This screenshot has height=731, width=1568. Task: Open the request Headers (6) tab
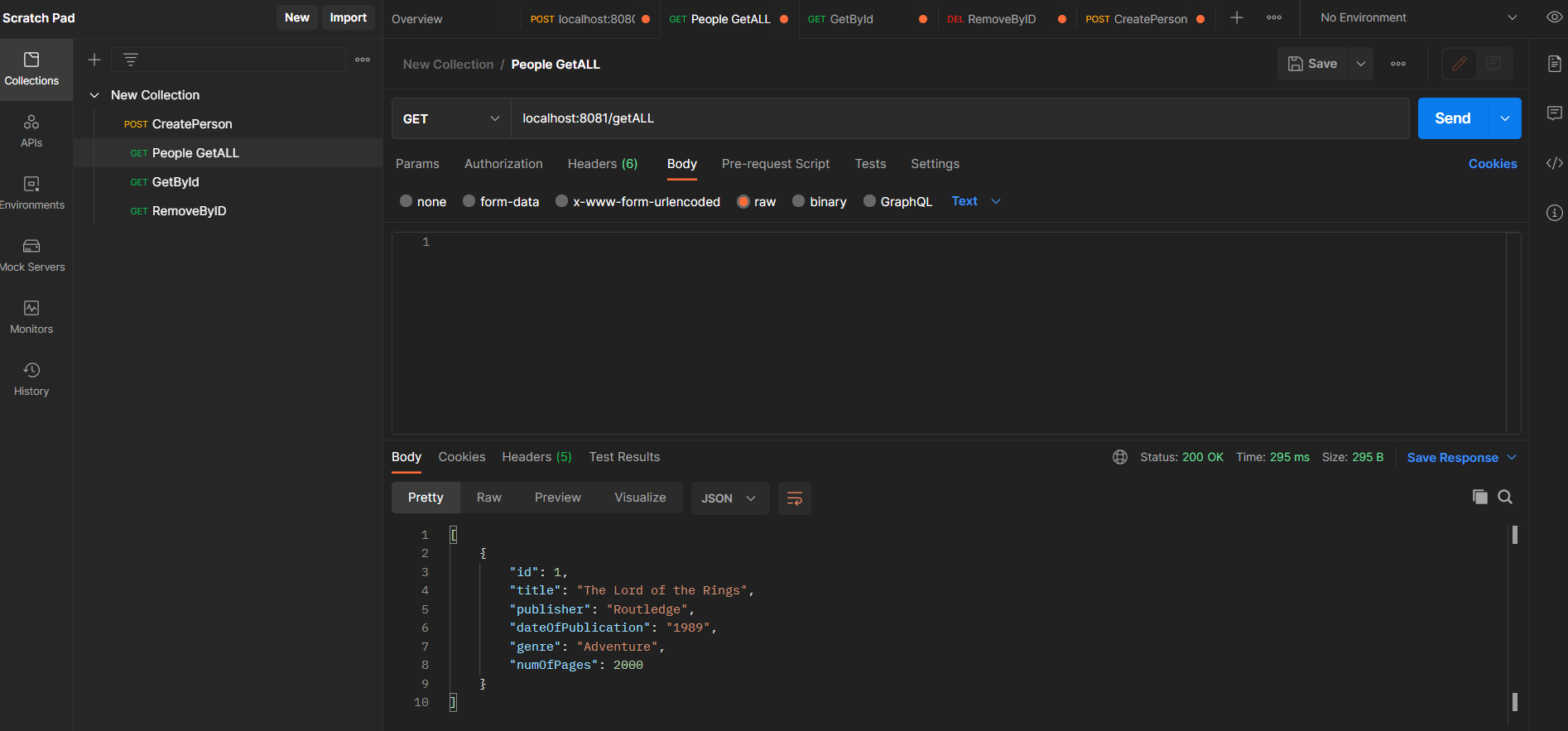(x=603, y=164)
